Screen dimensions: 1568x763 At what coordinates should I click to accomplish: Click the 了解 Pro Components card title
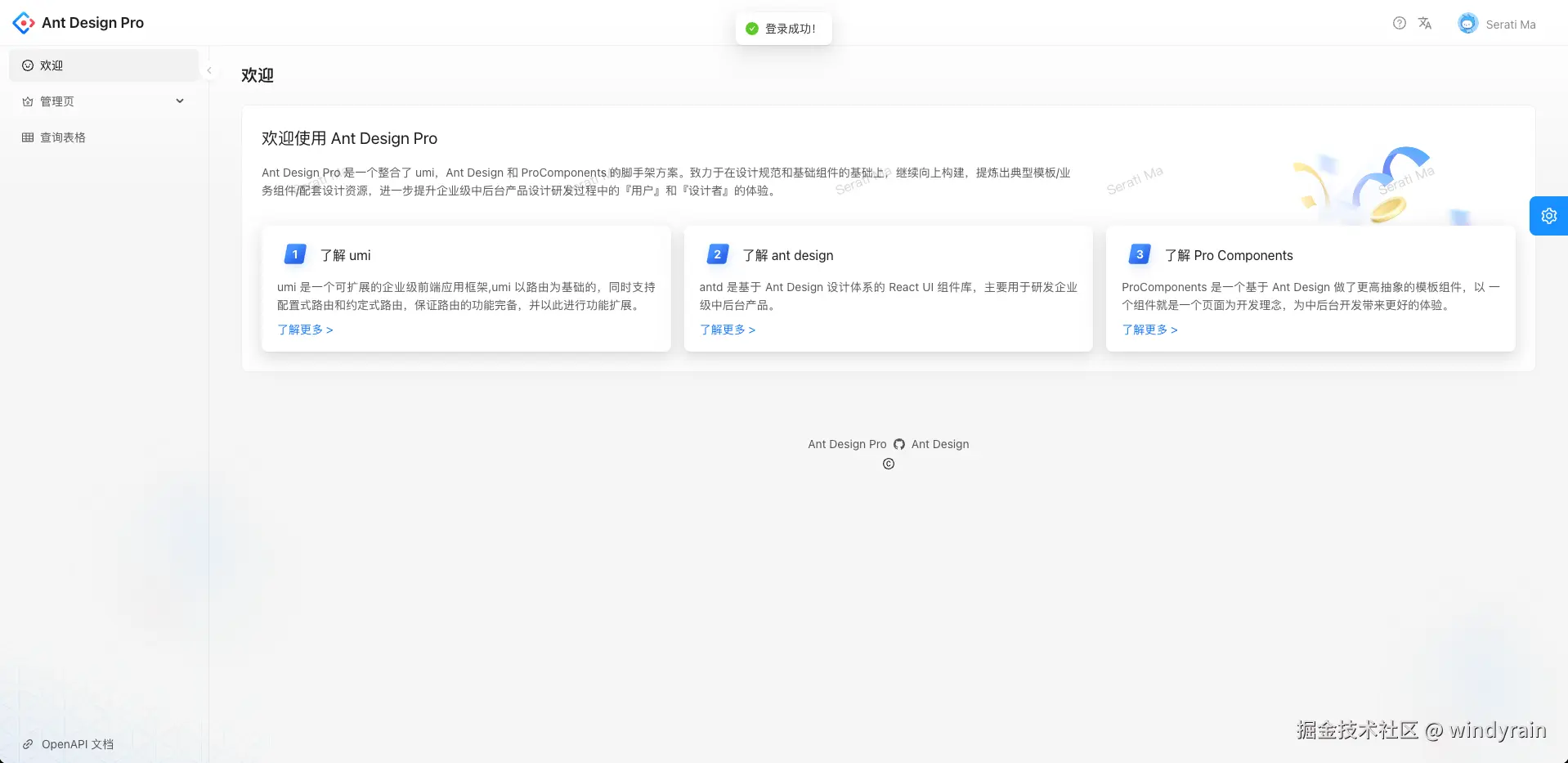[1229, 255]
